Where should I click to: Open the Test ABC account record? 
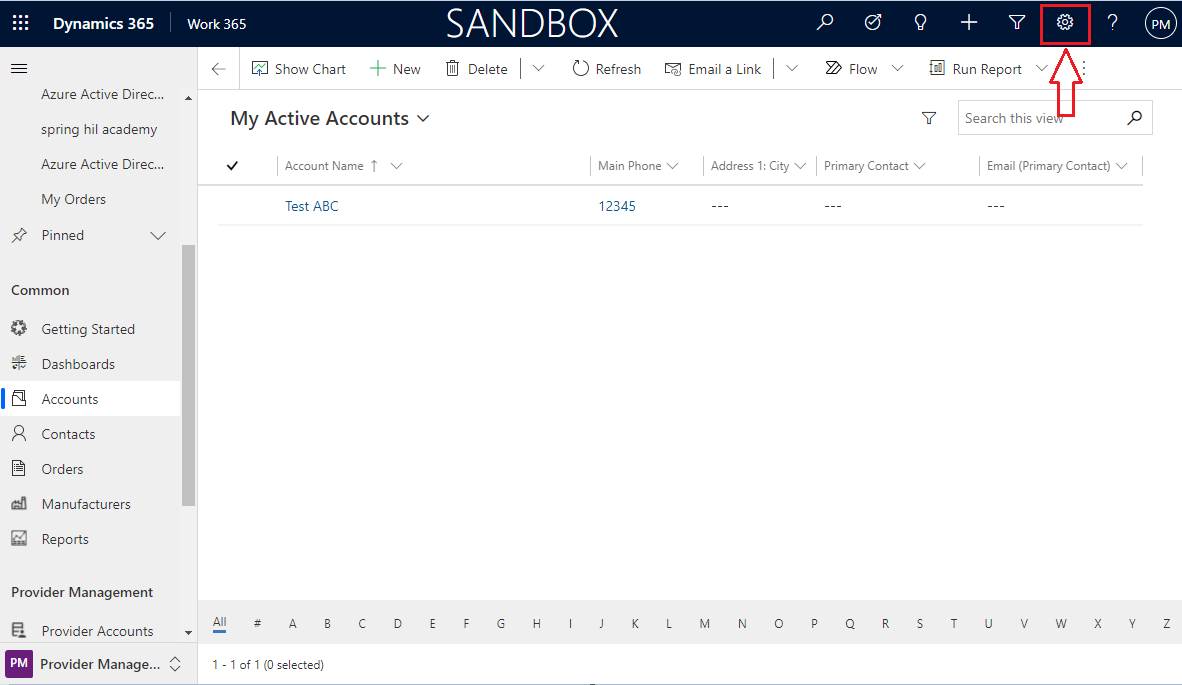click(311, 206)
